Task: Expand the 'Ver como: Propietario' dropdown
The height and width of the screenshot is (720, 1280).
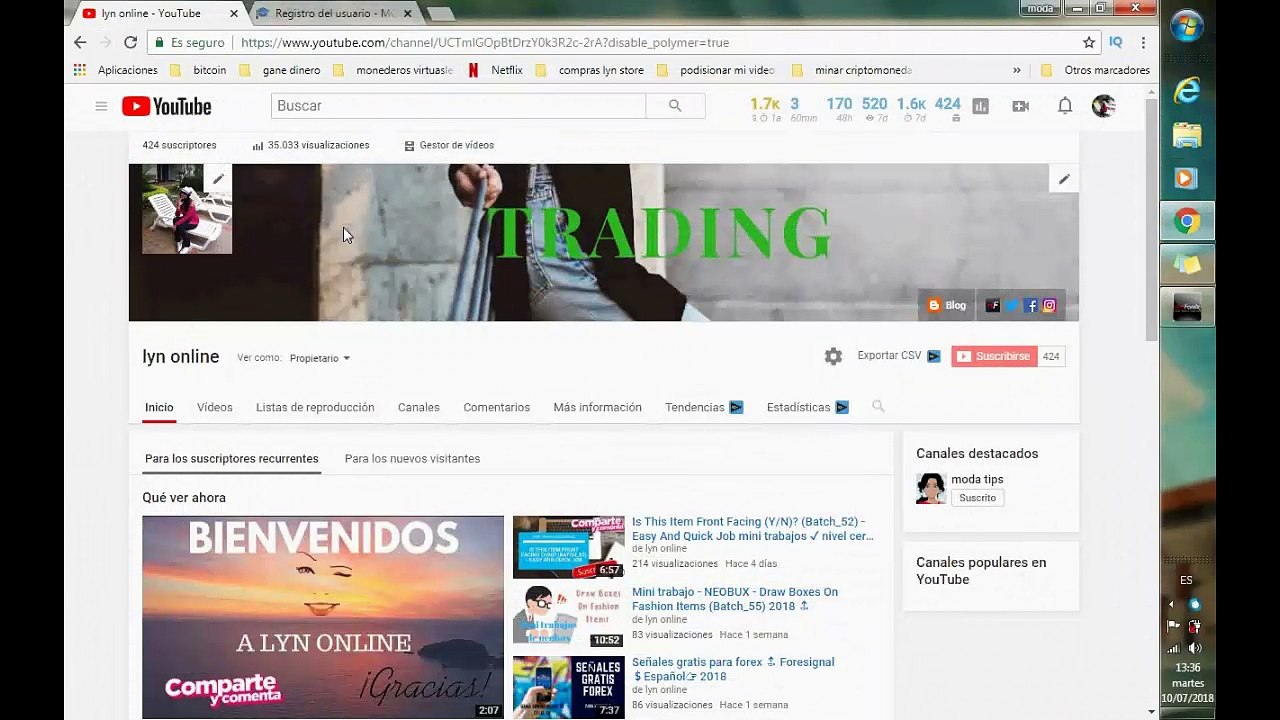Action: [x=320, y=358]
